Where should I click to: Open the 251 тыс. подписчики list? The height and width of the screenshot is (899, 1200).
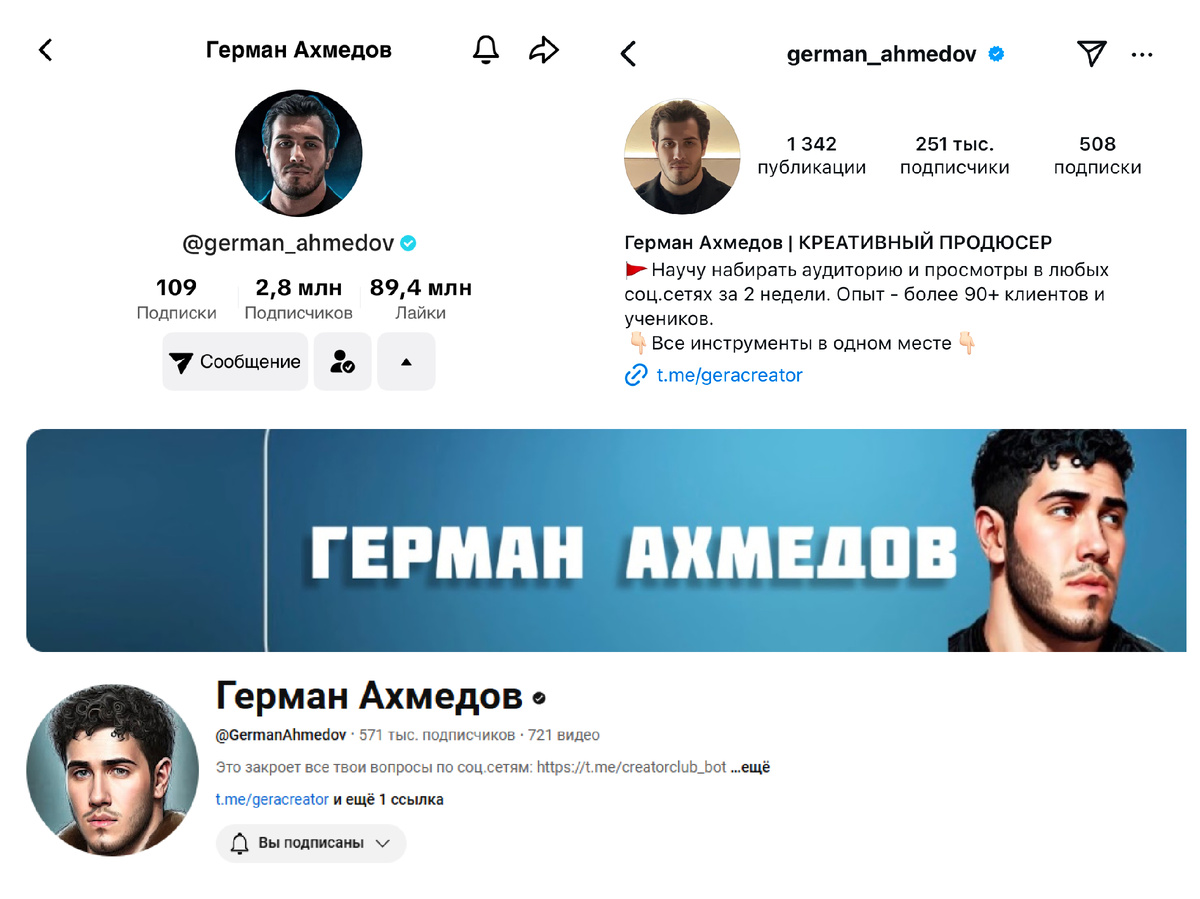(955, 156)
